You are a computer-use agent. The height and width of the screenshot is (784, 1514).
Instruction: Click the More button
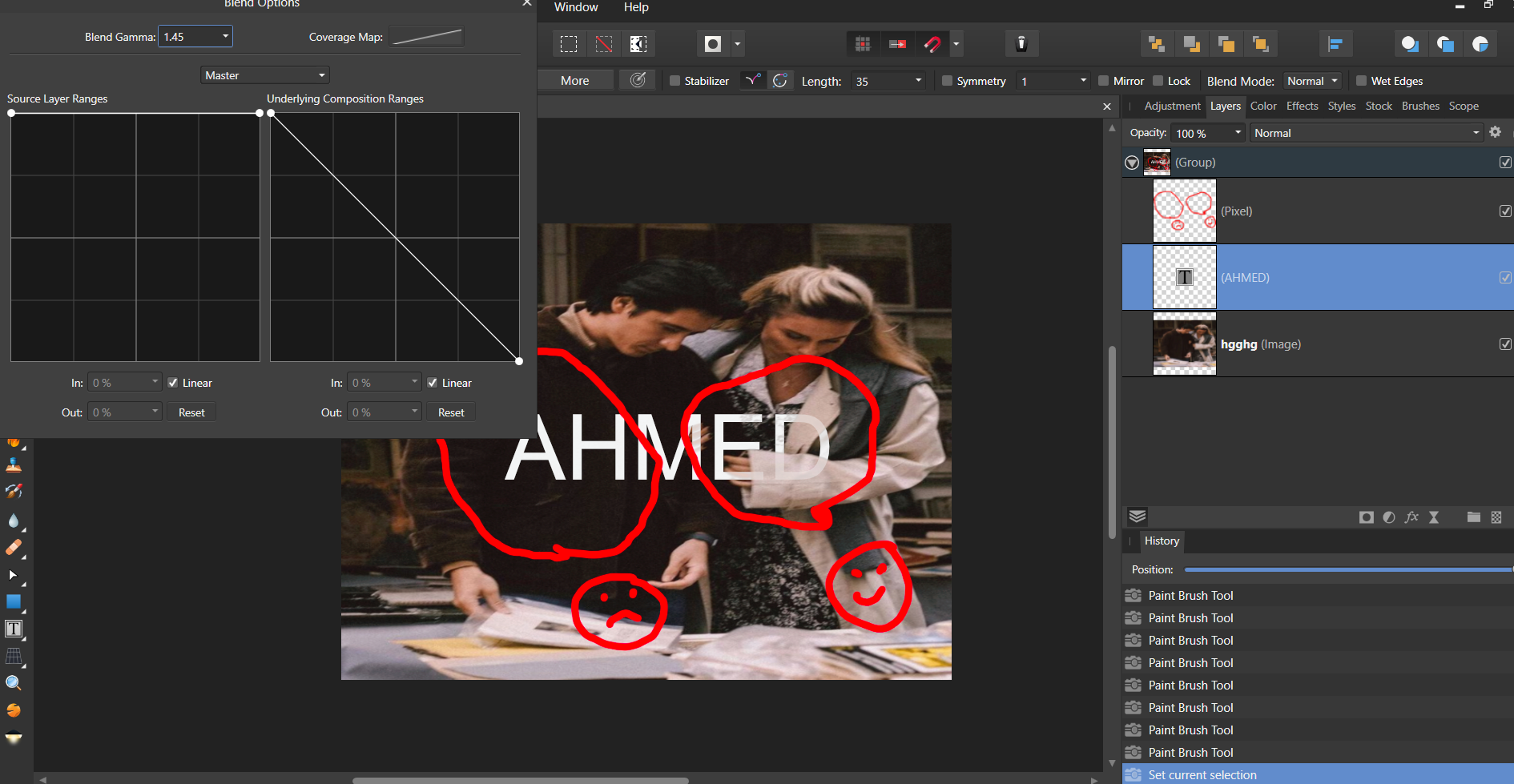(x=575, y=80)
